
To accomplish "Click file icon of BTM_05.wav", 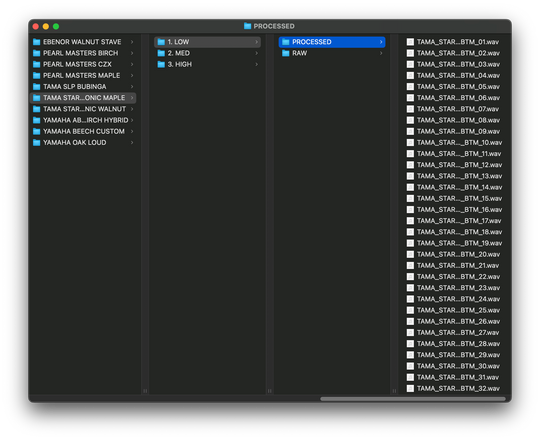I will click(410, 87).
